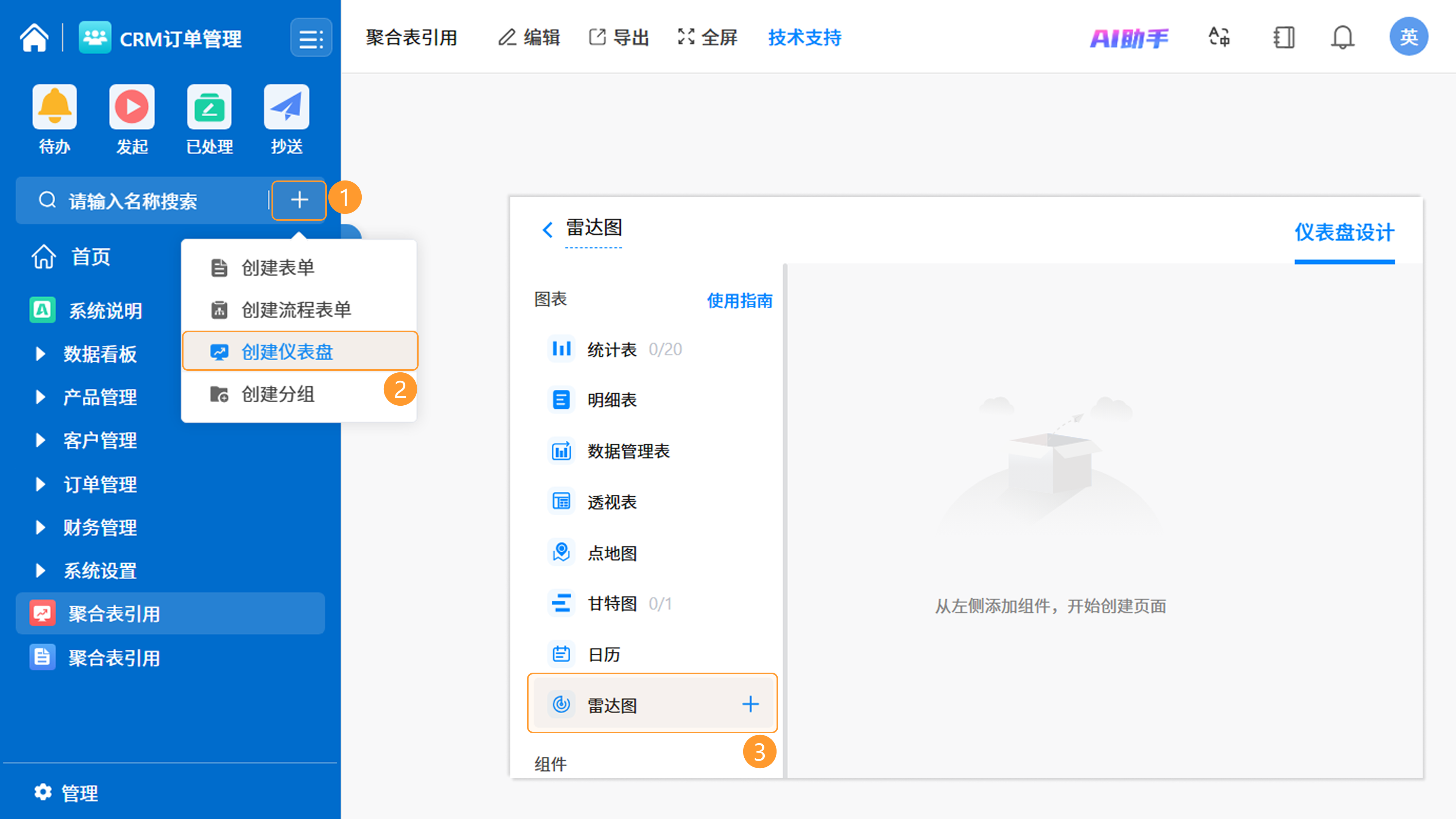Click 全屏 in the top toolbar
Viewport: 1456px width, 819px height.
[707, 38]
